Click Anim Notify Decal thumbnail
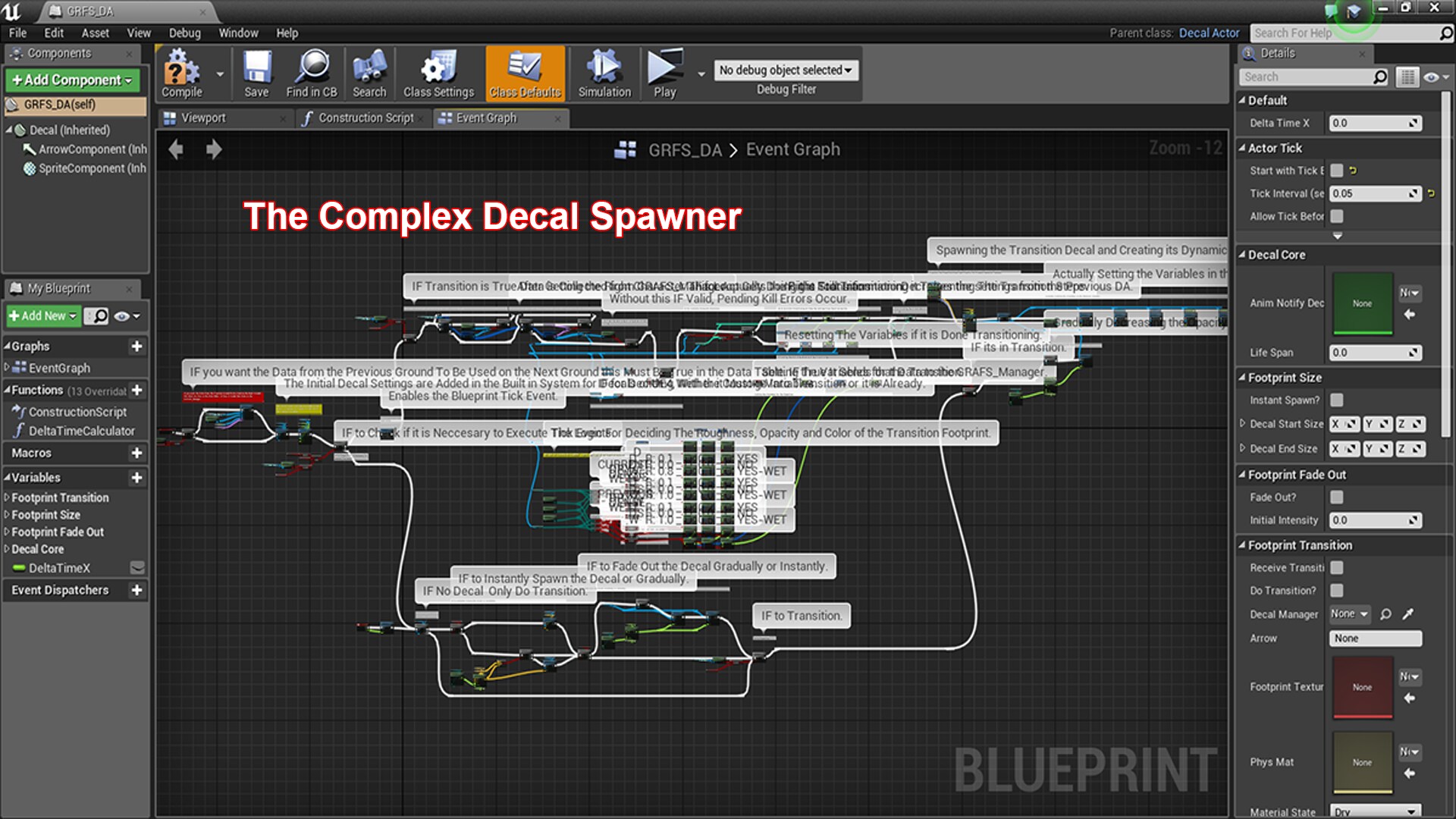Image resolution: width=1456 pixels, height=819 pixels. click(x=1362, y=303)
